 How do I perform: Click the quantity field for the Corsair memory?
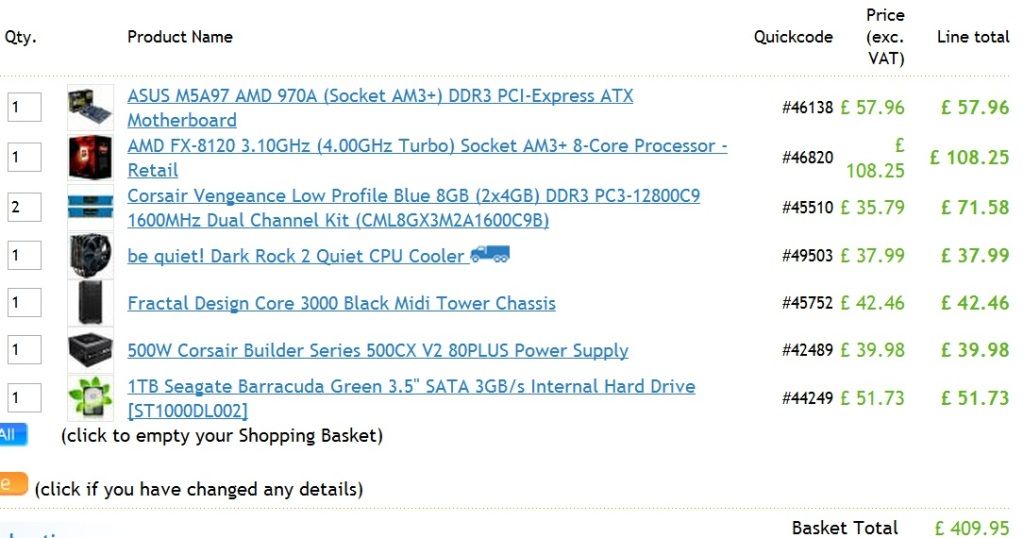24,207
